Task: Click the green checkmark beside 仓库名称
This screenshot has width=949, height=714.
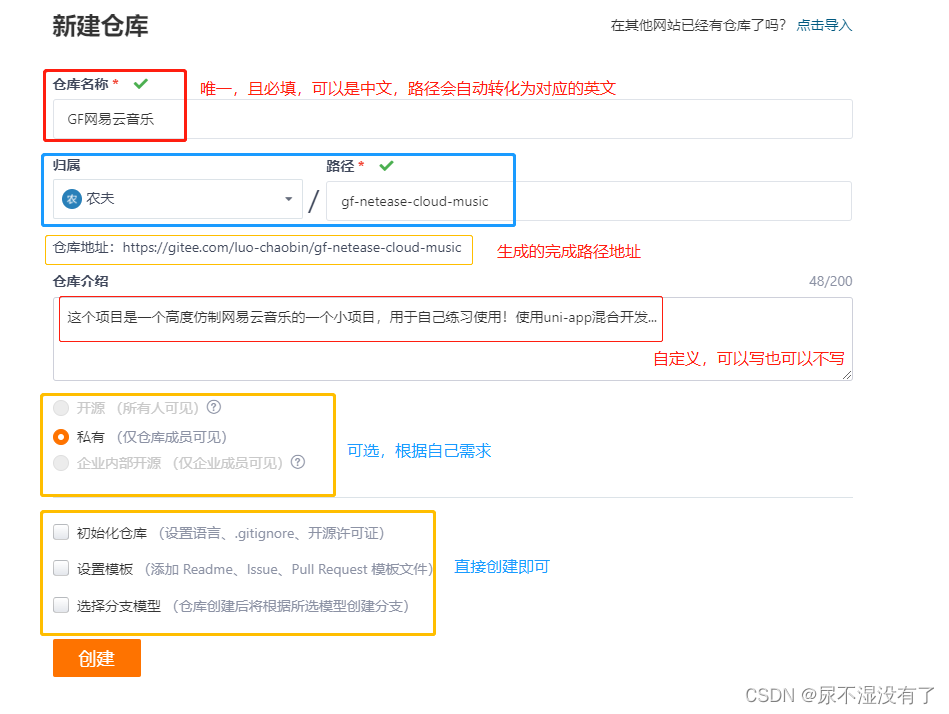Action: coord(141,84)
